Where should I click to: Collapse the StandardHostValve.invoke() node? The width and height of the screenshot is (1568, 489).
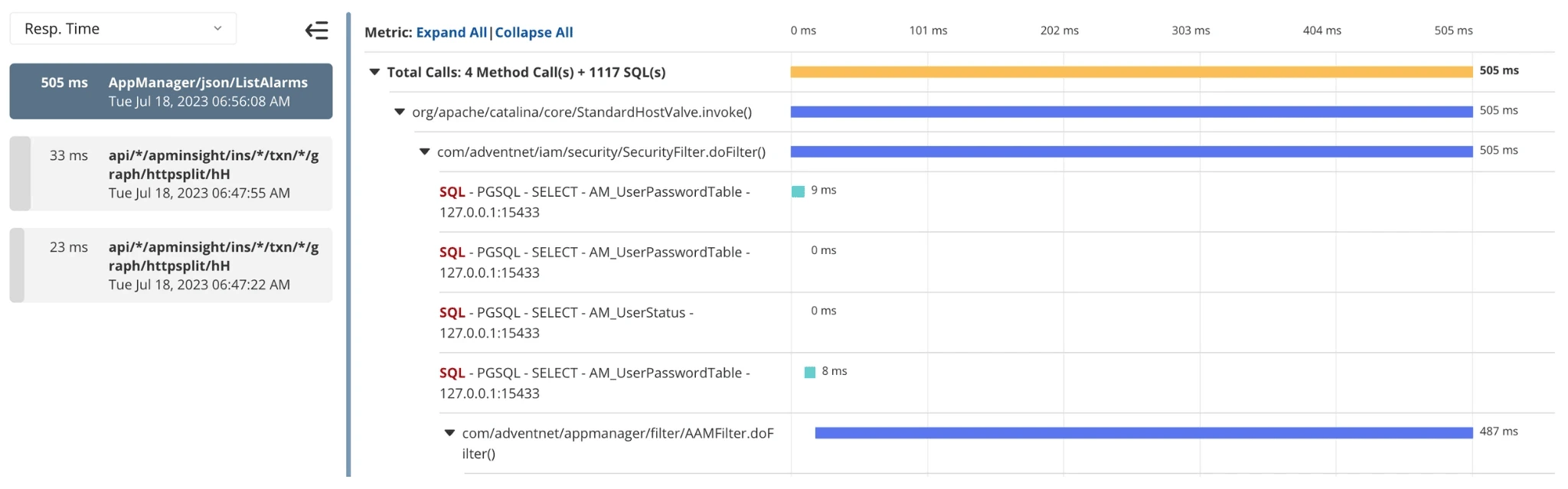[x=399, y=112]
